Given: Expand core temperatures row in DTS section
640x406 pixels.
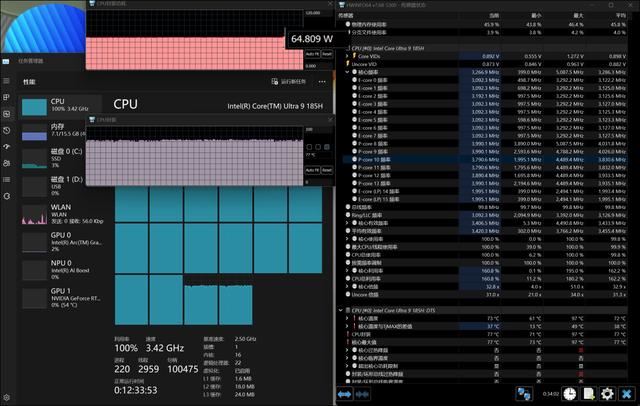Looking at the screenshot, I should tap(347, 319).
